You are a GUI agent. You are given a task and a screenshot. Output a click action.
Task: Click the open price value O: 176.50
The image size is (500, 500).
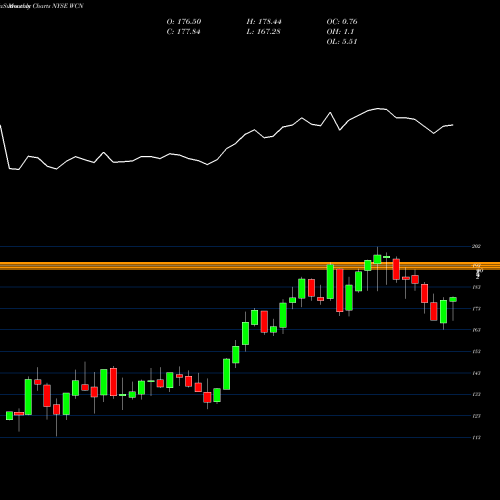coord(184,22)
